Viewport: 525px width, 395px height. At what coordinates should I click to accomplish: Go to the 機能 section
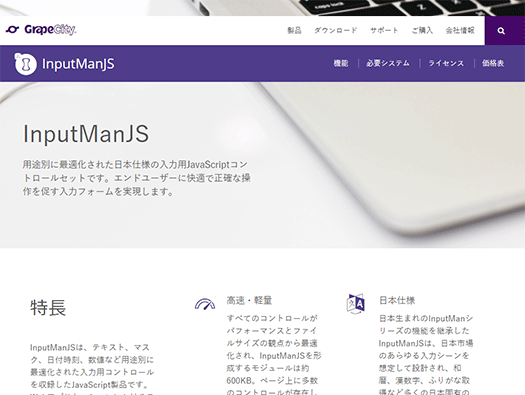click(341, 63)
